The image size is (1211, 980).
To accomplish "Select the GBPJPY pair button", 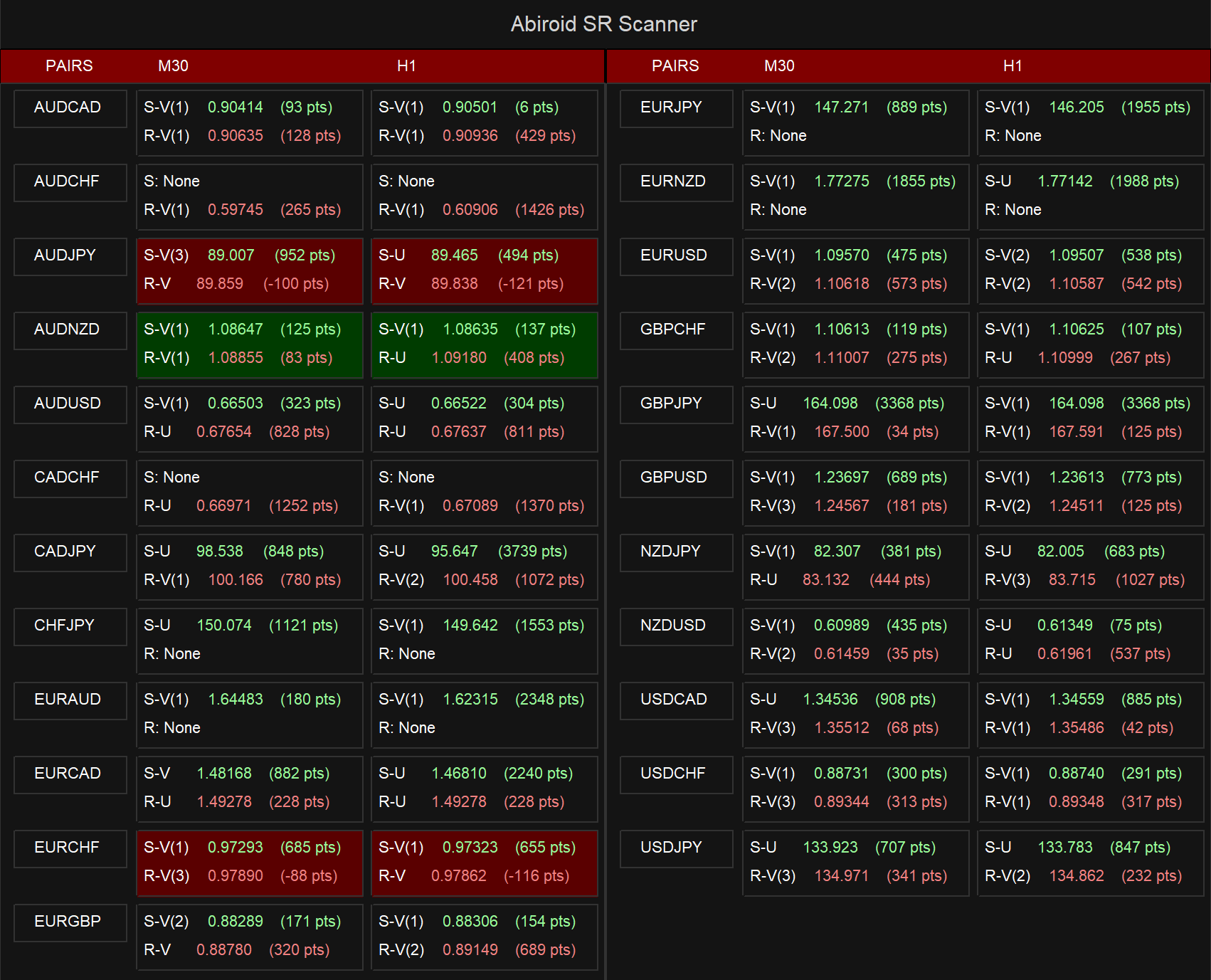I will tap(677, 404).
